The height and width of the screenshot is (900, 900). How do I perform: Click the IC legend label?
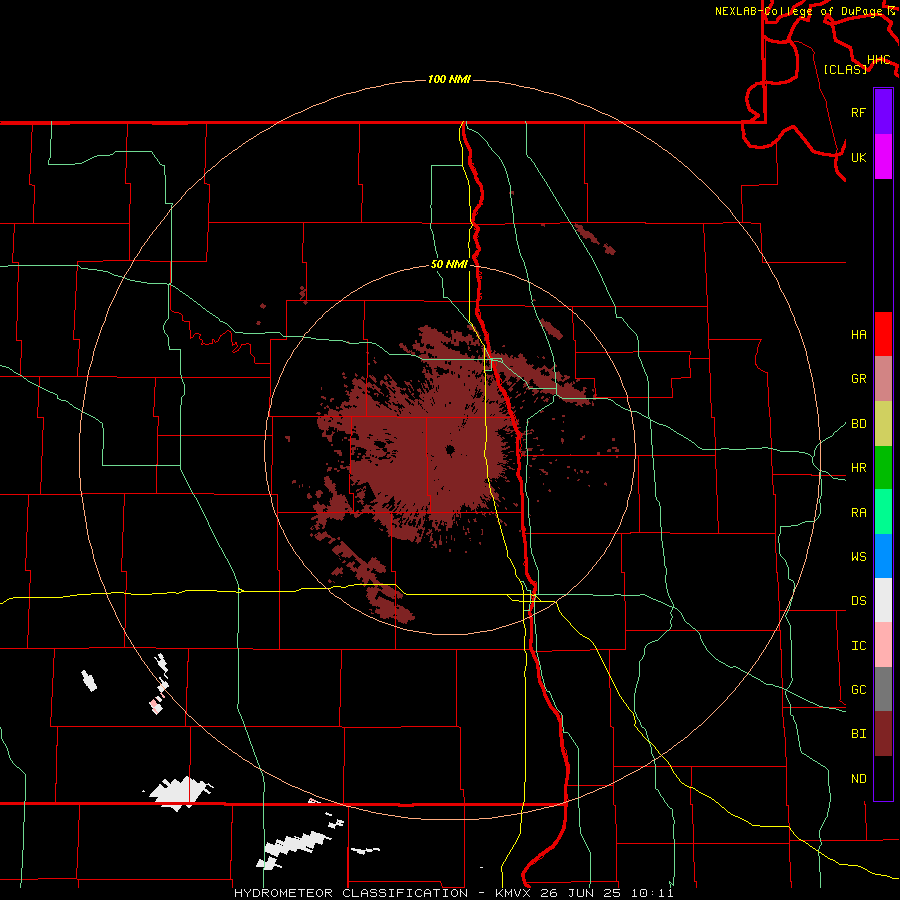point(858,645)
